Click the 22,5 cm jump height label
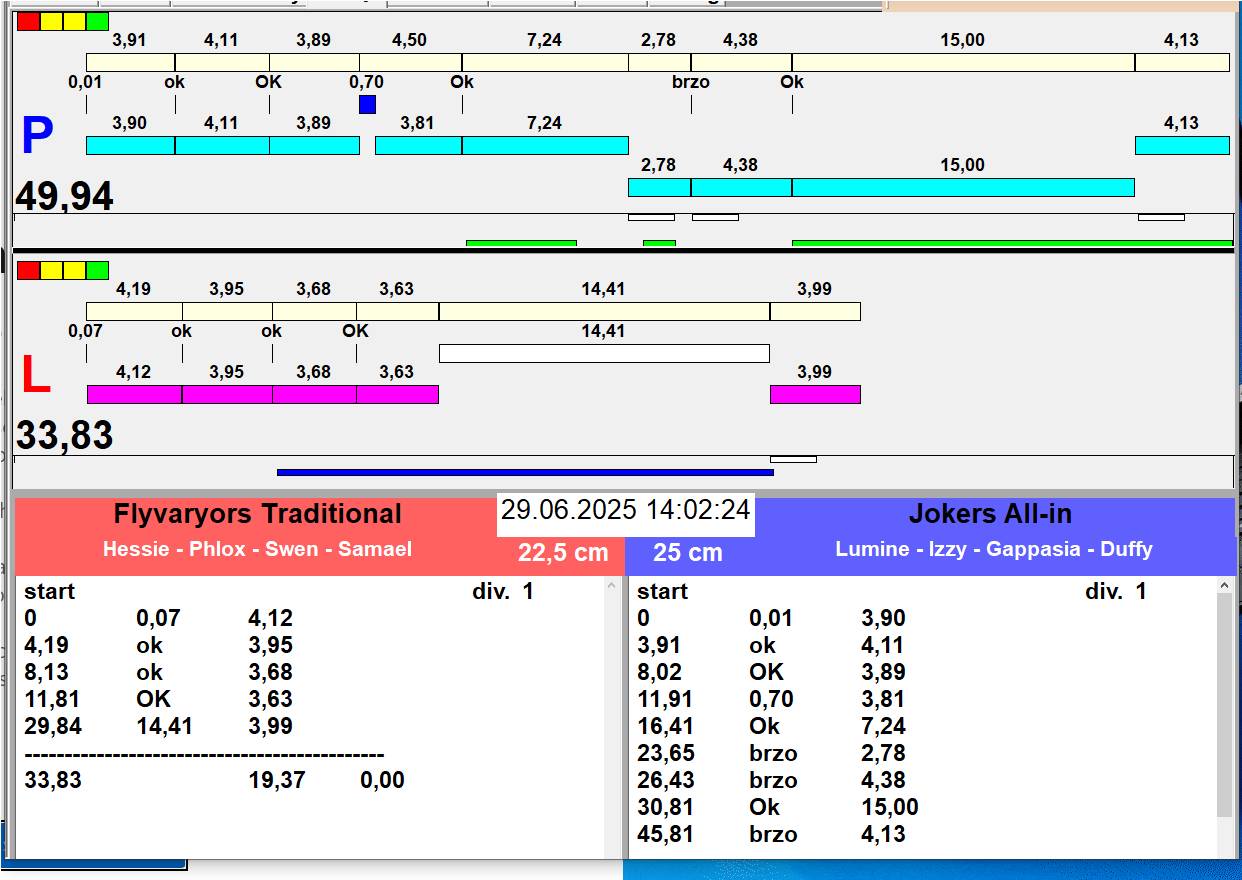1242x880 pixels. click(x=564, y=553)
